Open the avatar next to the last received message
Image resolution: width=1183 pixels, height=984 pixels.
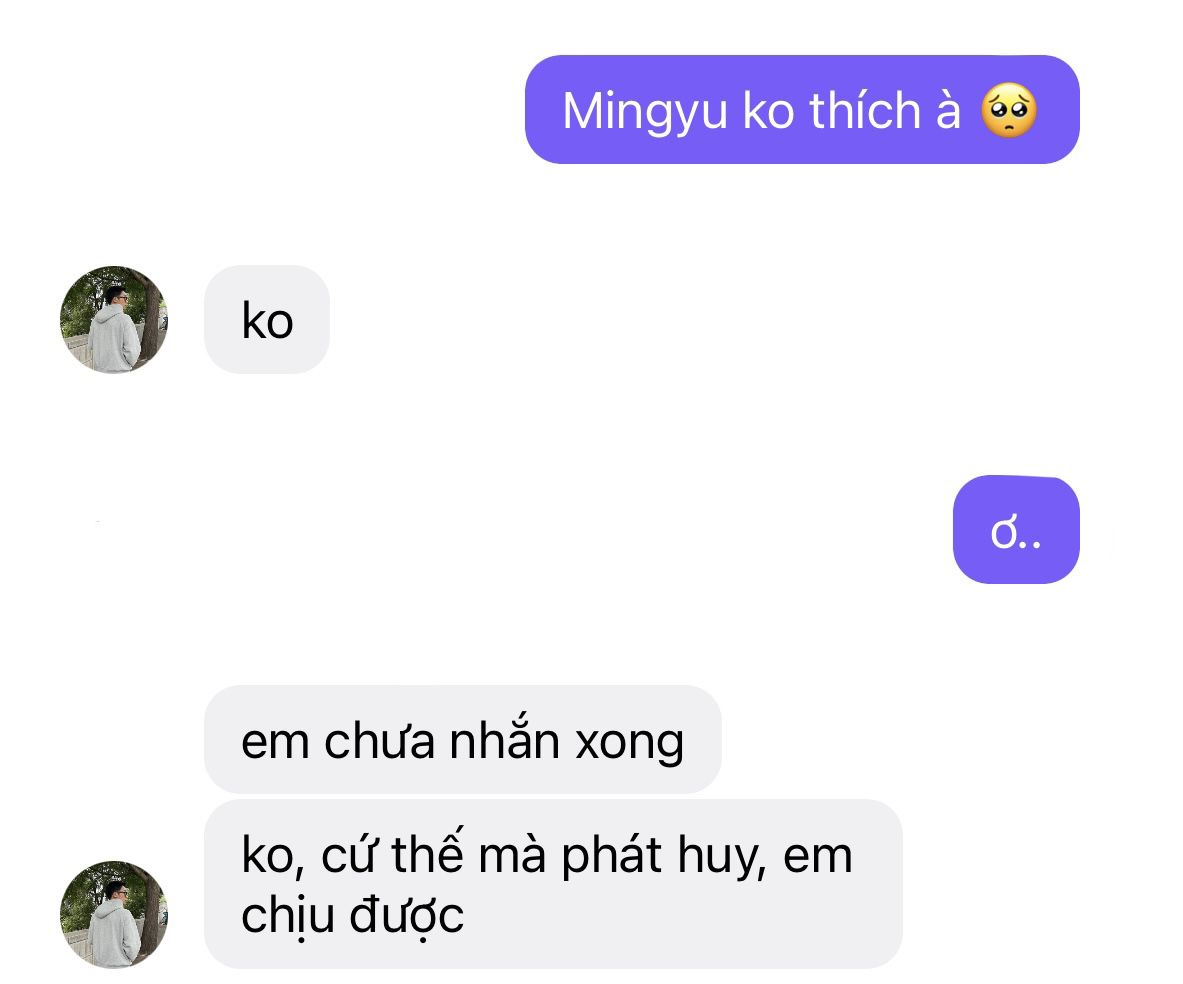click(x=114, y=914)
